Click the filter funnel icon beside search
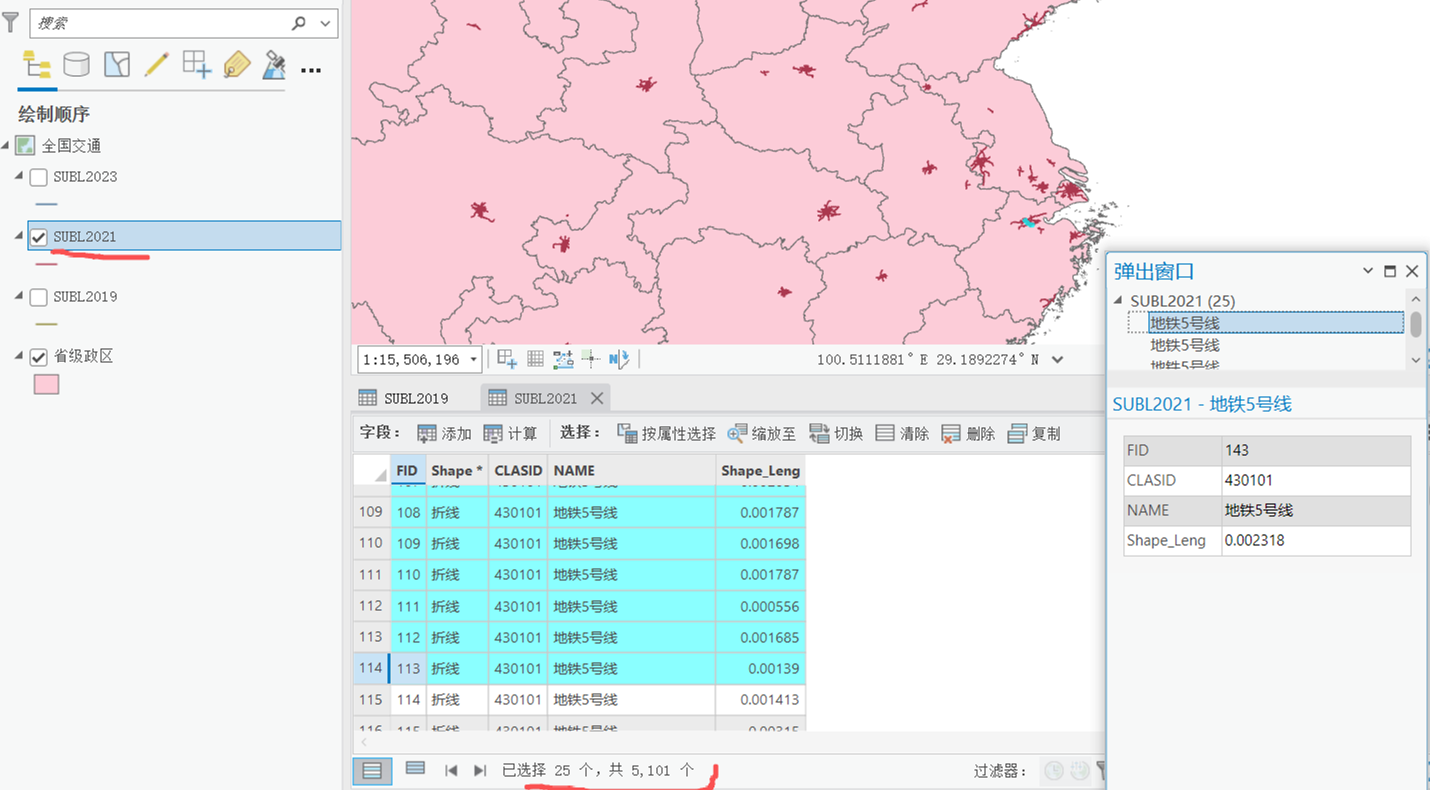This screenshot has height=791, width=1431. pos(10,22)
